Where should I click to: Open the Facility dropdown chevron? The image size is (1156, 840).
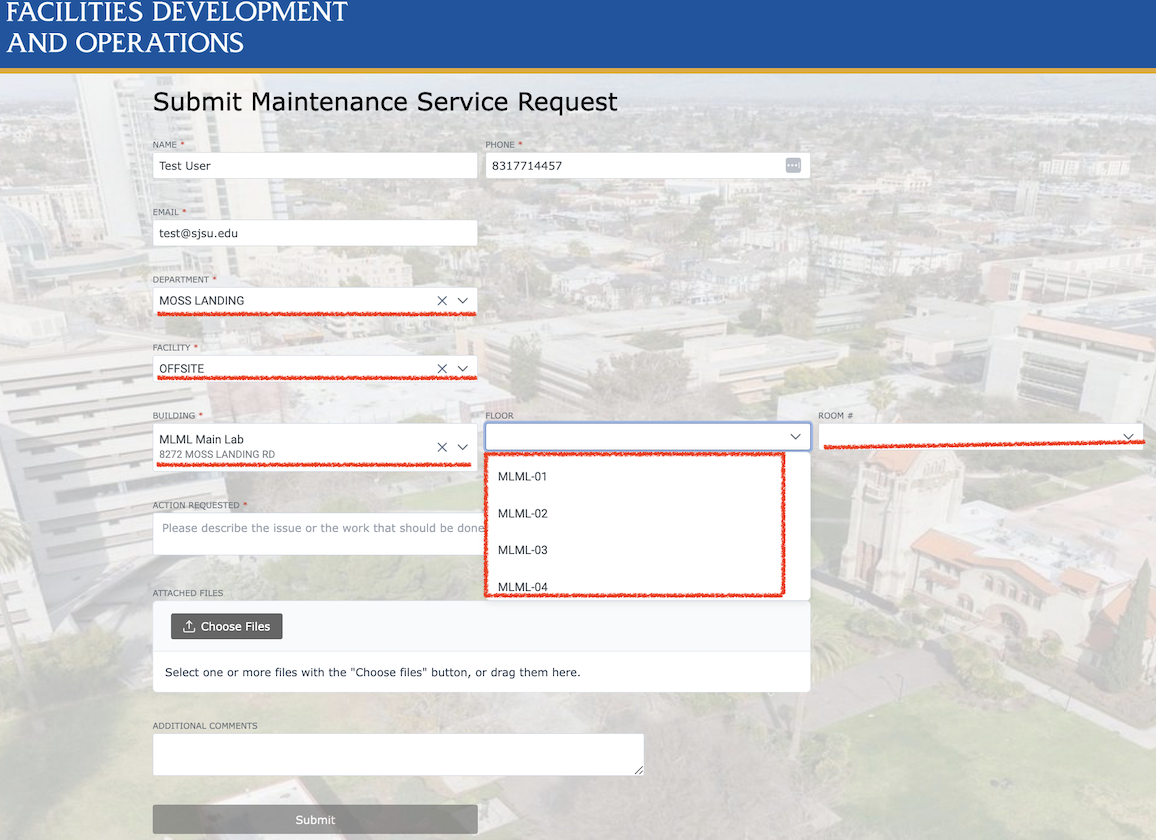click(x=463, y=369)
